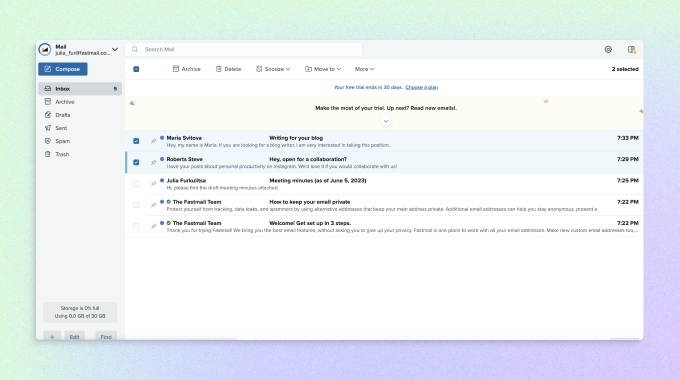Focus the Search Mail field
Image resolution: width=680 pixels, height=380 pixels.
point(244,49)
